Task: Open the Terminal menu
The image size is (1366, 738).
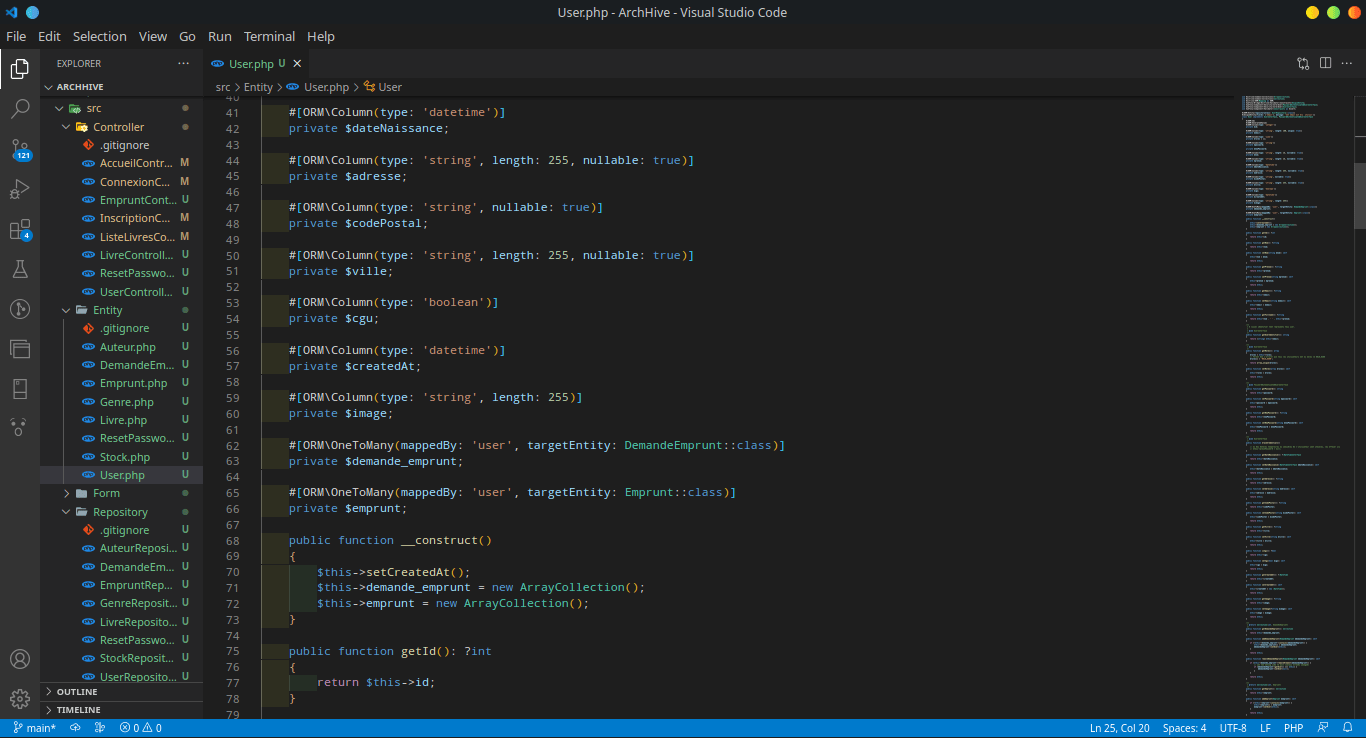Action: click(x=269, y=36)
